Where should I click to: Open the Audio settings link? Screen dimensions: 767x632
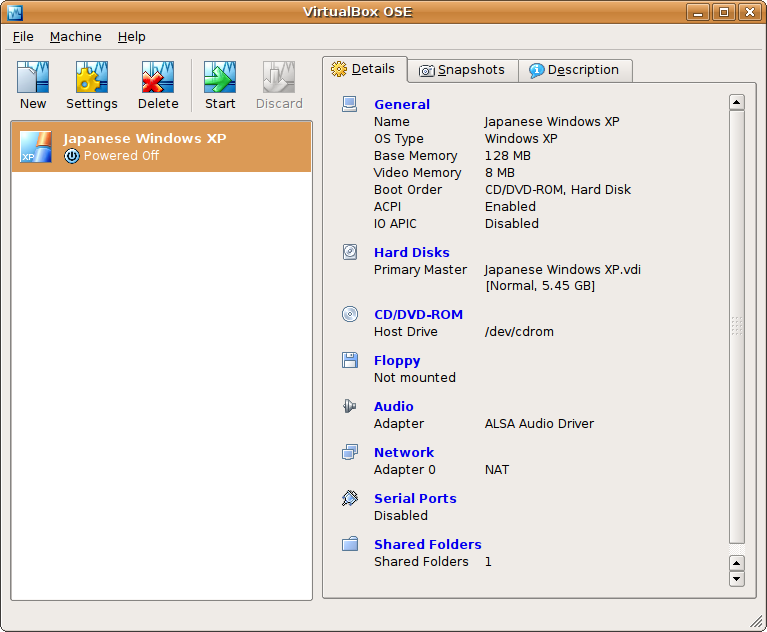(x=393, y=406)
